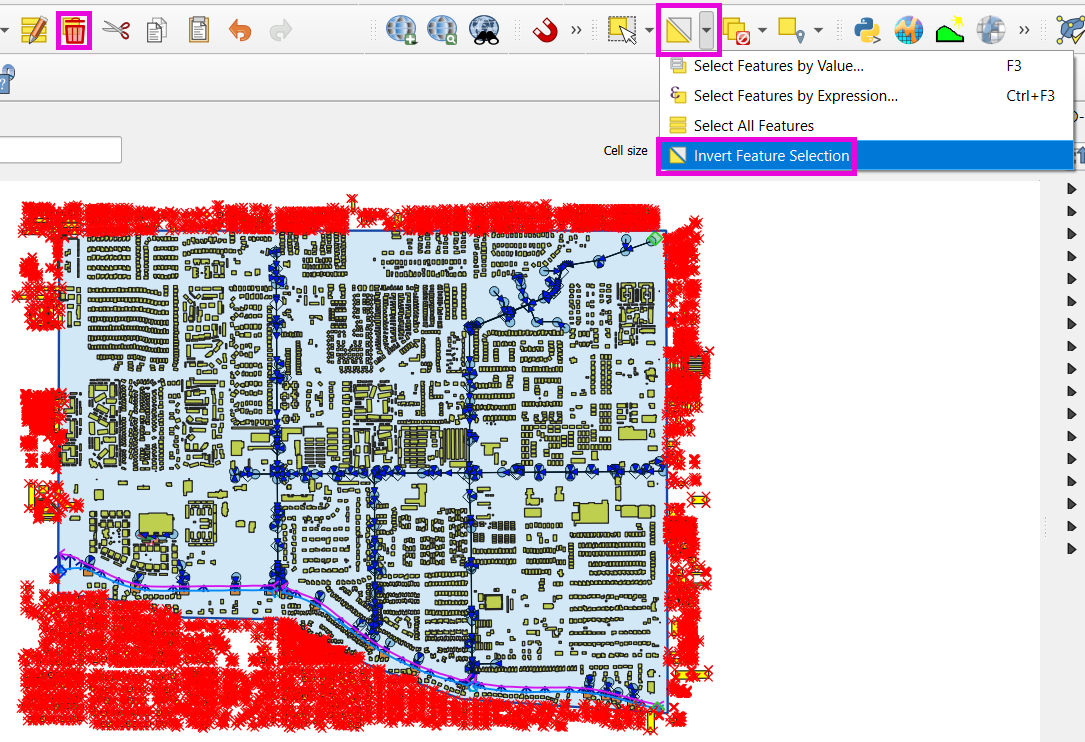The height and width of the screenshot is (742, 1085).
Task: Undo the last edit
Action: click(x=240, y=30)
